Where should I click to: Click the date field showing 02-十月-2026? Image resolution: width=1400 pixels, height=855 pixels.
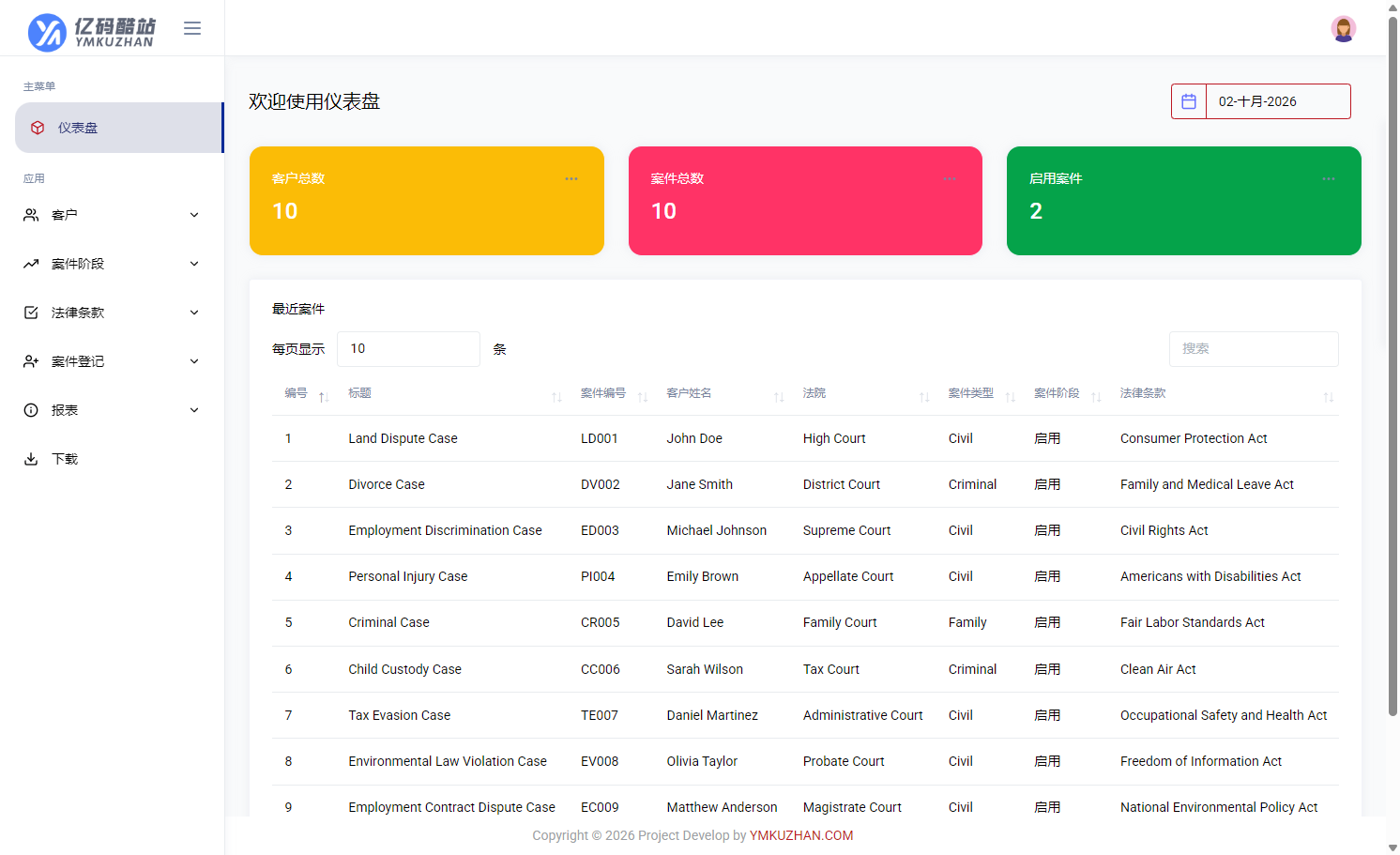click(1278, 101)
